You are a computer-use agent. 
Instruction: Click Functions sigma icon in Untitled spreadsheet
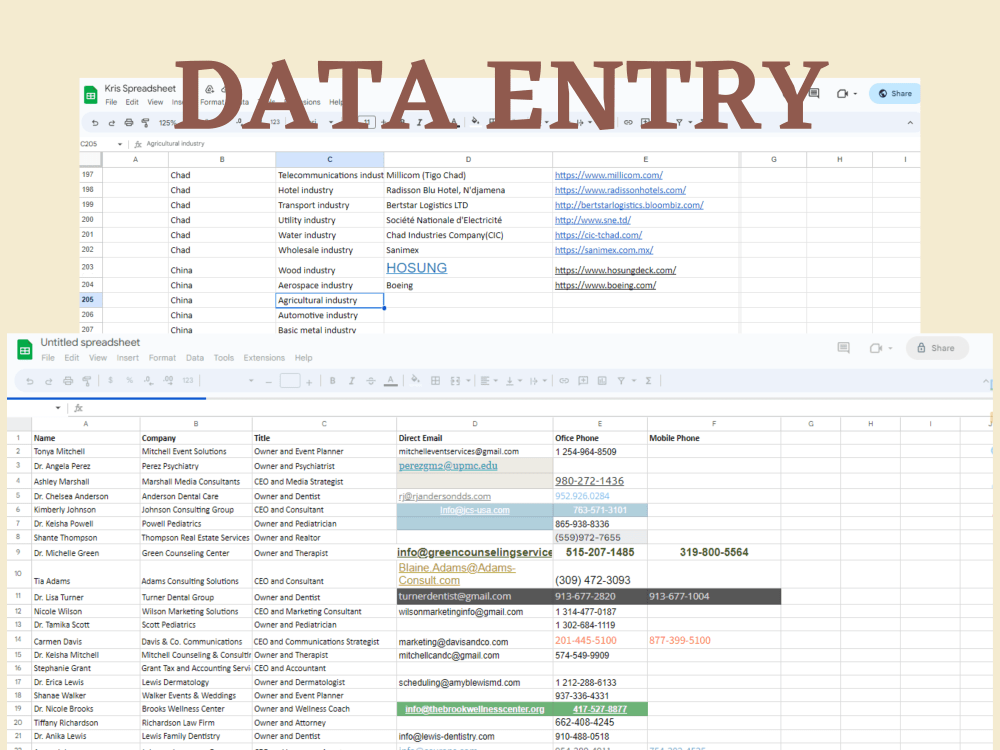pyautogui.click(x=649, y=381)
